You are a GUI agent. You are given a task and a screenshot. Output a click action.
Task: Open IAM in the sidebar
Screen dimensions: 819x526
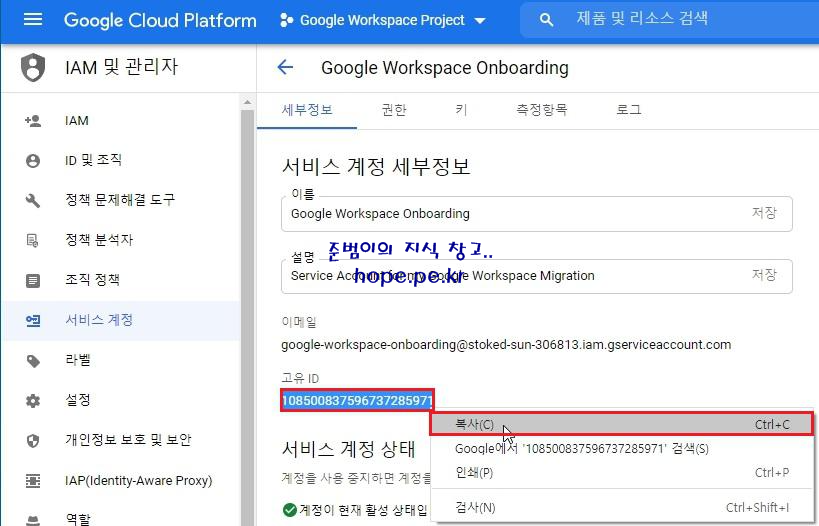pos(121,121)
